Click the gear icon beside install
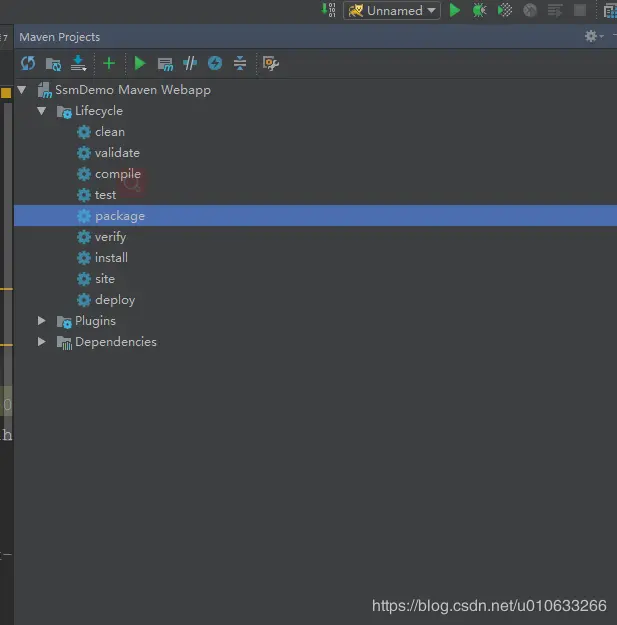 [84, 258]
